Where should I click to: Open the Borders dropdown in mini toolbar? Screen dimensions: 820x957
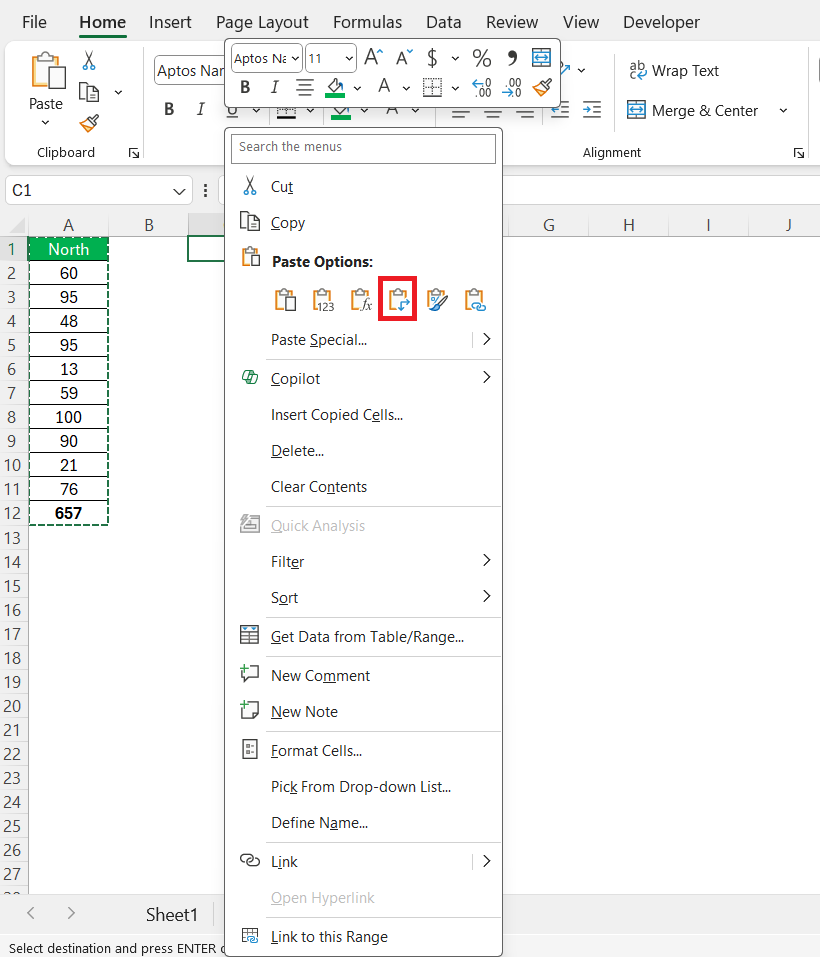click(x=455, y=88)
